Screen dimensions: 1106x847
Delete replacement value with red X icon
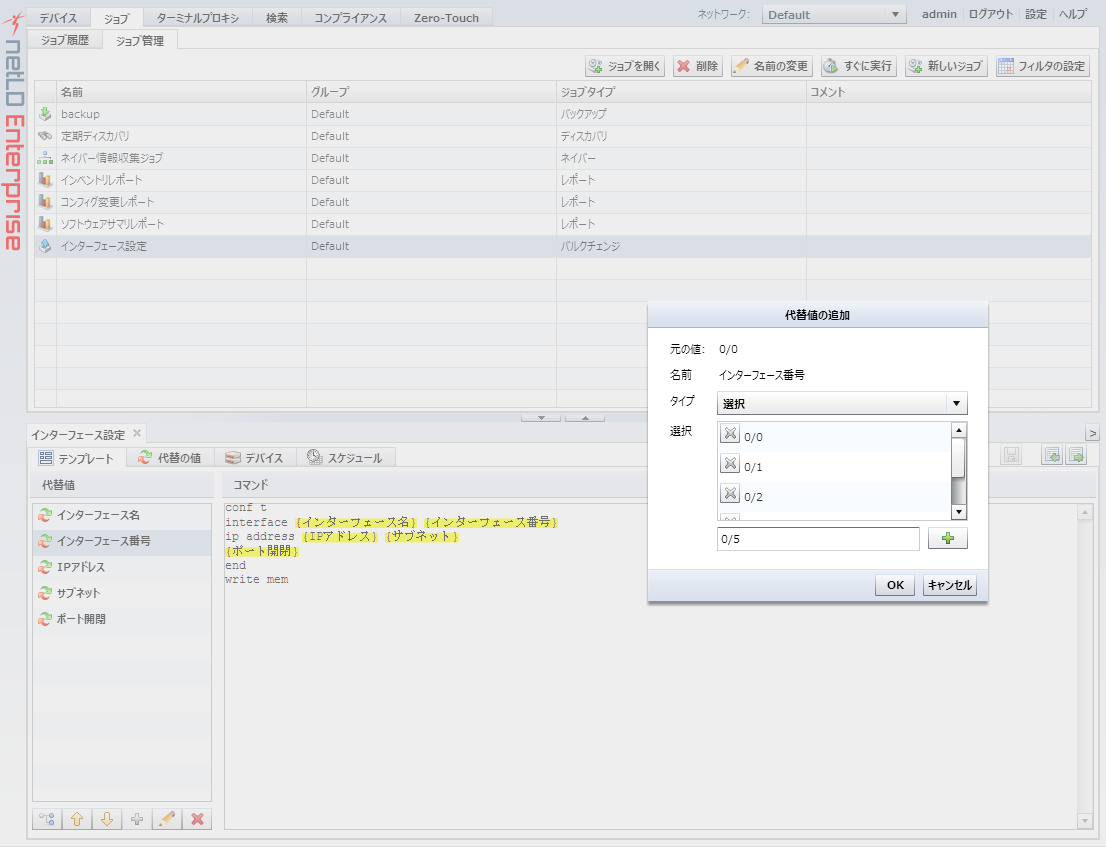[198, 819]
